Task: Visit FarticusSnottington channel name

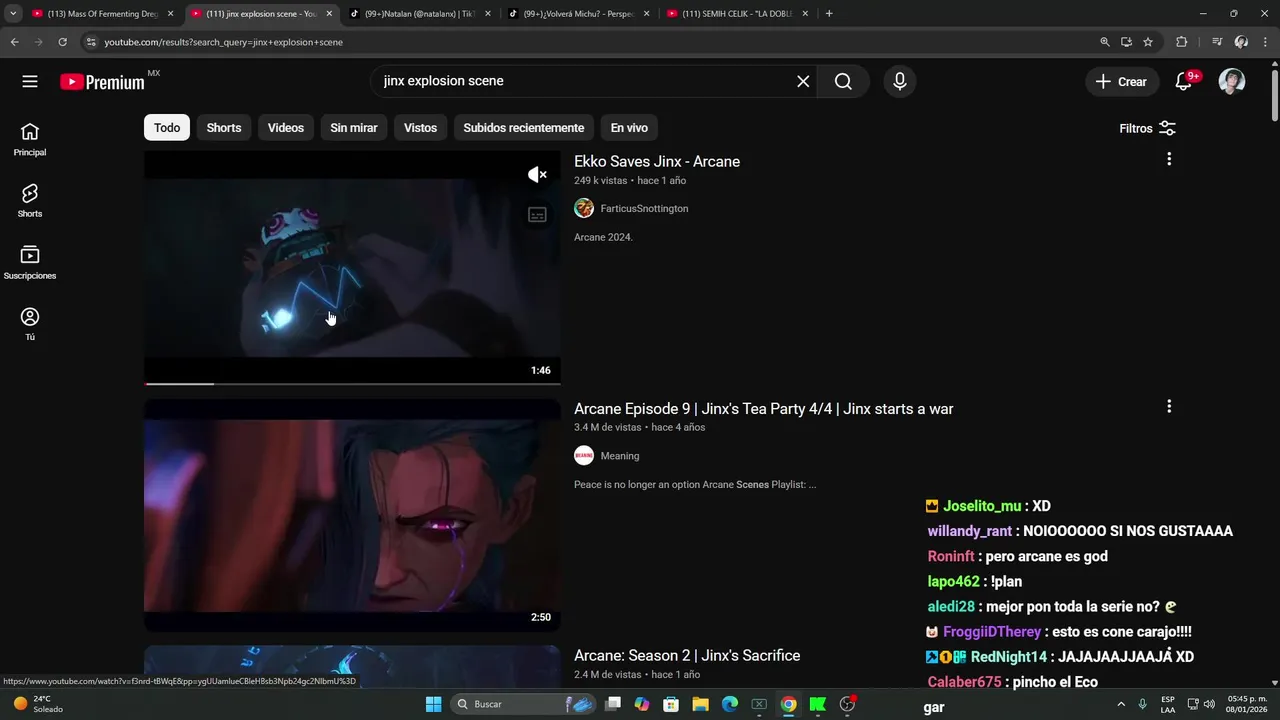Action: [644, 208]
